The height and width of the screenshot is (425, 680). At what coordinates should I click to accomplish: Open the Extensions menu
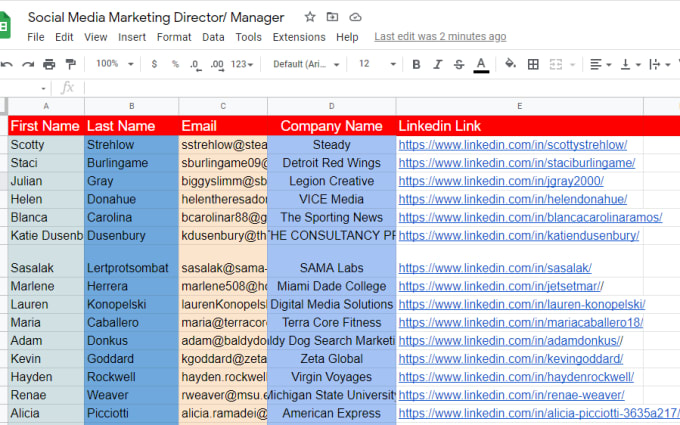point(299,37)
